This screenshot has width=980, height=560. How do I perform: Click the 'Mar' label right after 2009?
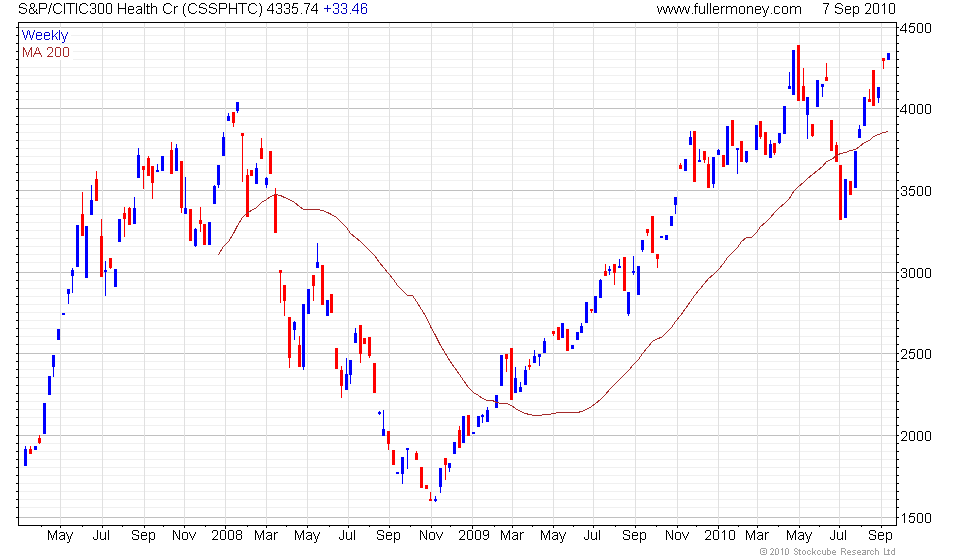click(x=512, y=536)
